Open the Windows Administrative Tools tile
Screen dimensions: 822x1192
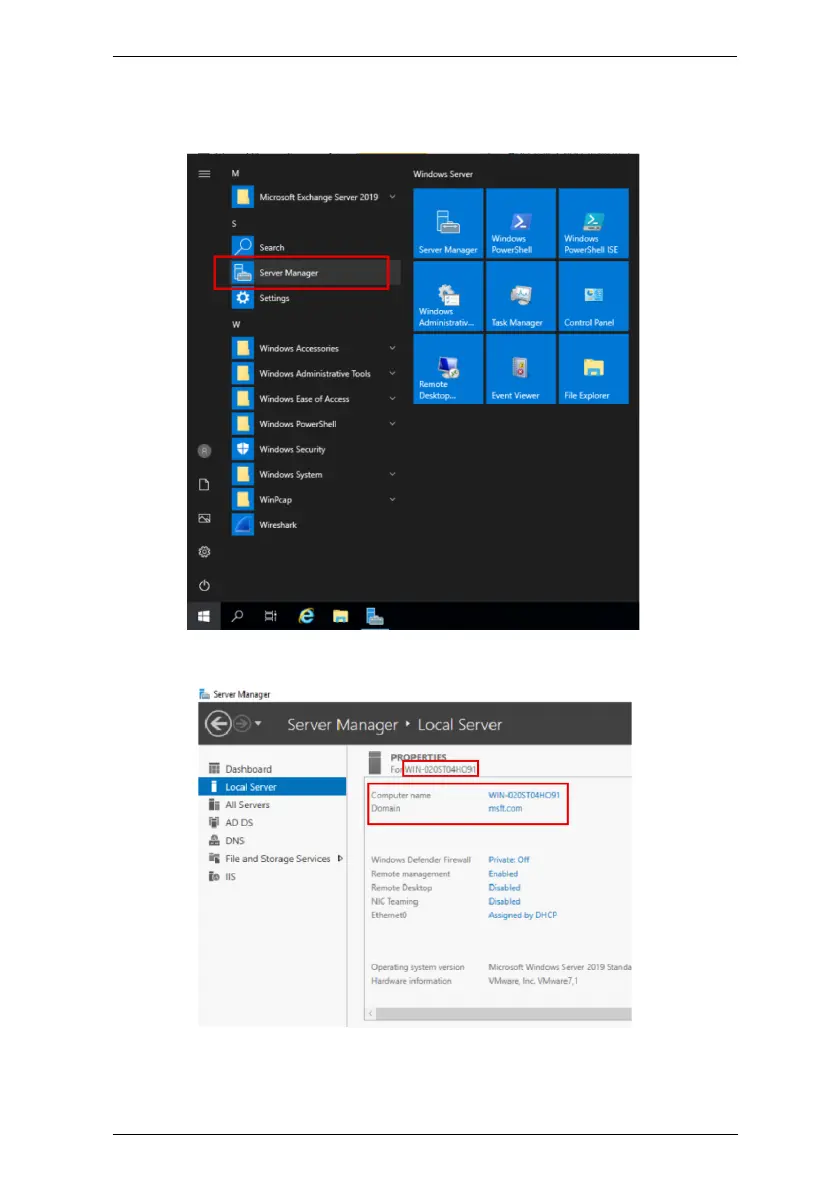[x=448, y=296]
